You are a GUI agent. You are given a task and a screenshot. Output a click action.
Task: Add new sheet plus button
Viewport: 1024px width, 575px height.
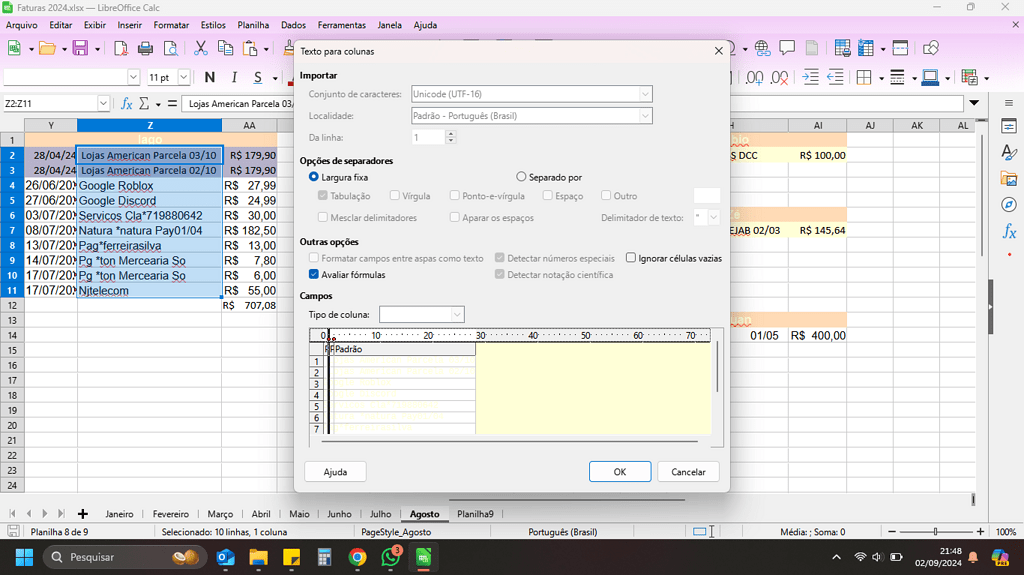(82, 514)
